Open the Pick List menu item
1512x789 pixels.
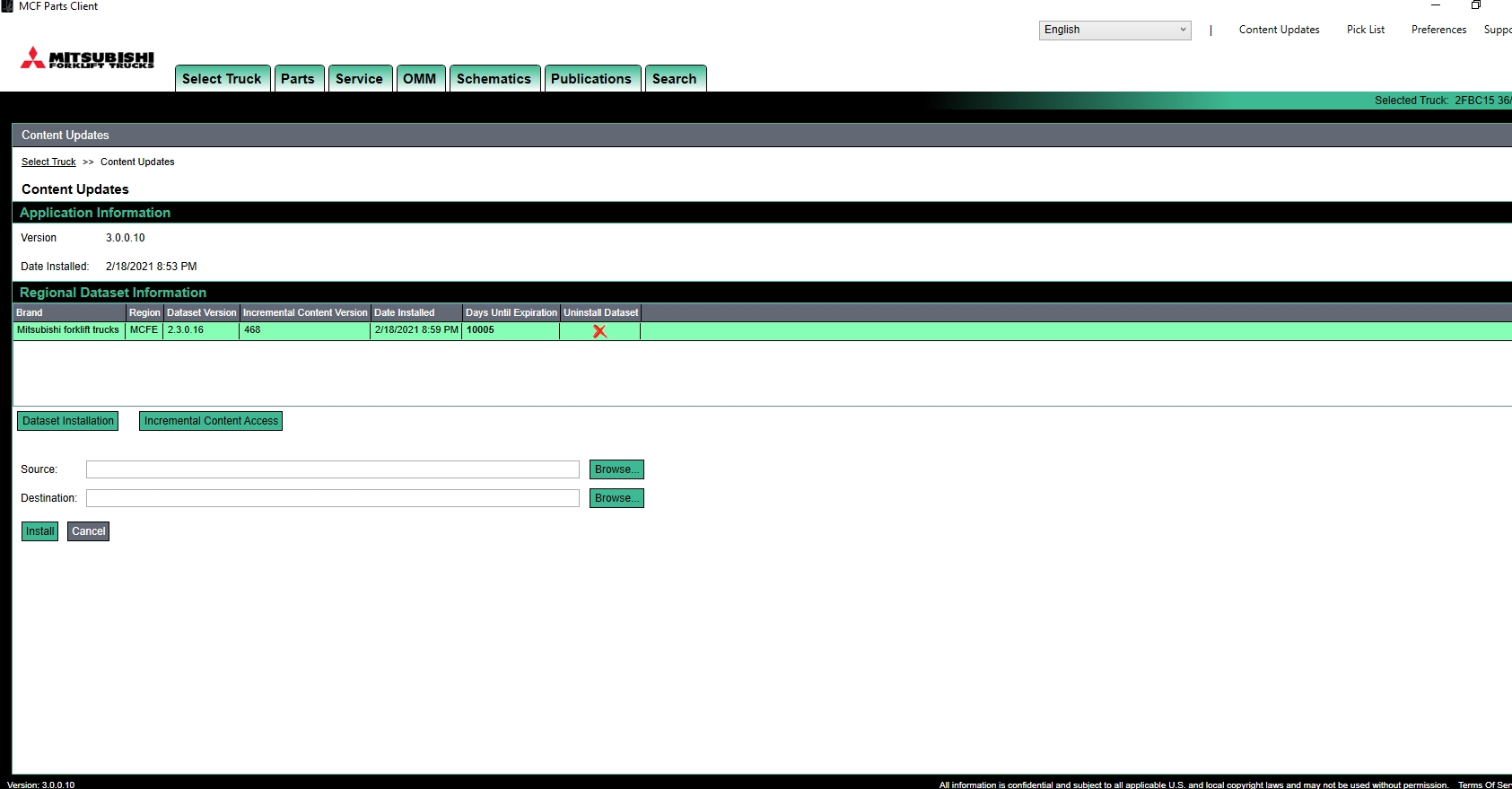point(1366,30)
